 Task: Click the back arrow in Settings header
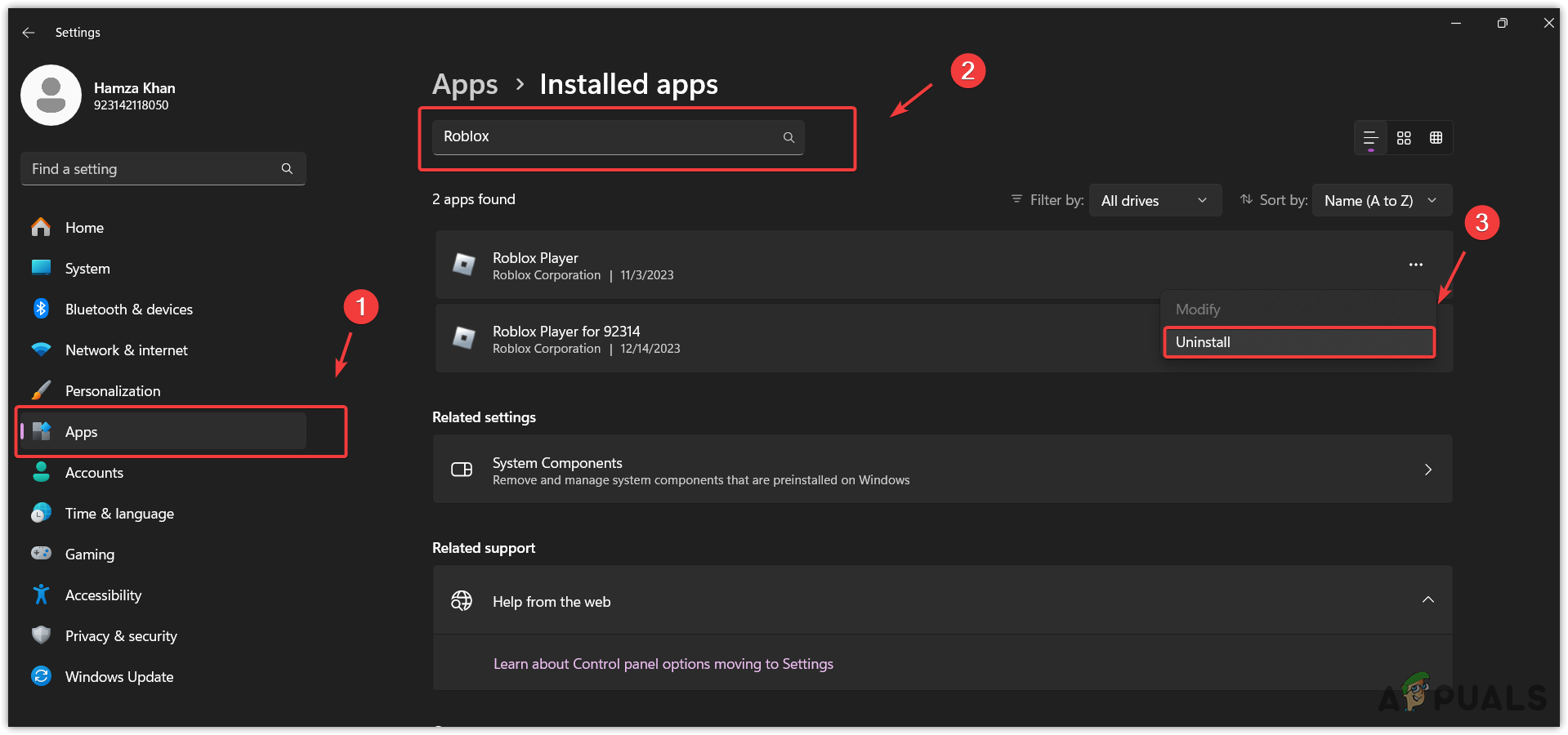point(29,33)
